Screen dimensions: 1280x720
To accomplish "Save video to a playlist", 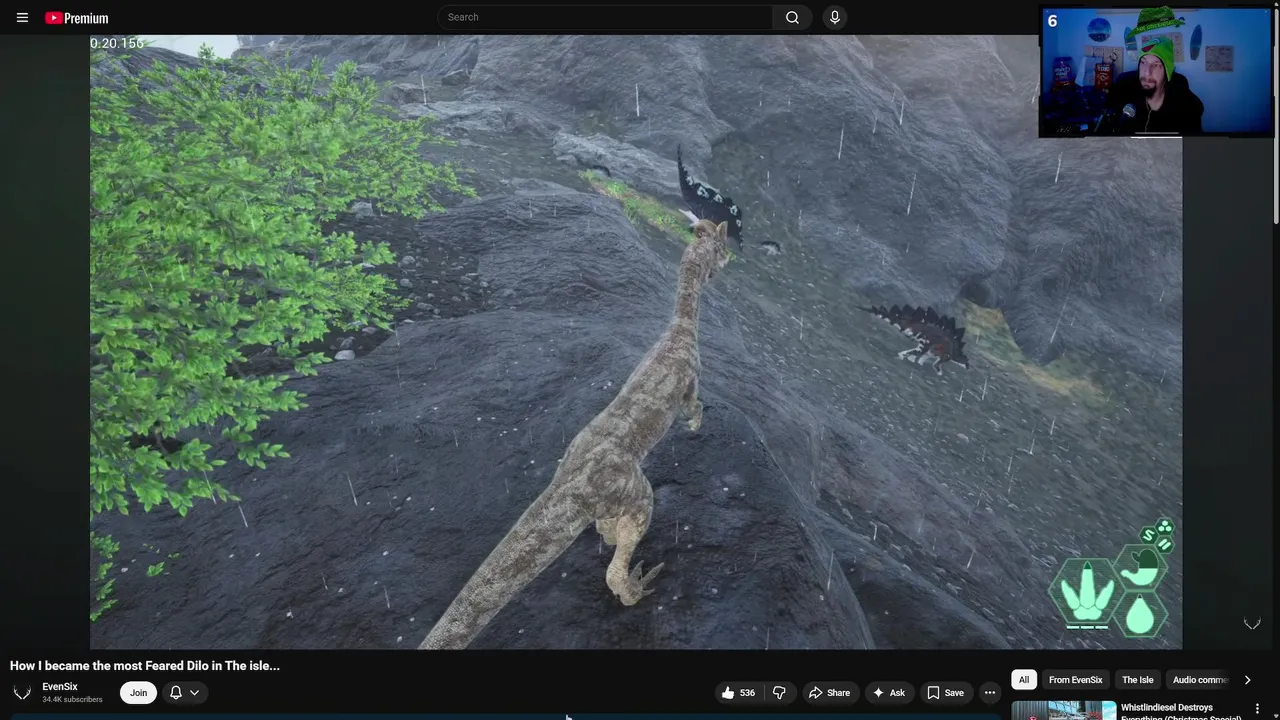I will (945, 692).
